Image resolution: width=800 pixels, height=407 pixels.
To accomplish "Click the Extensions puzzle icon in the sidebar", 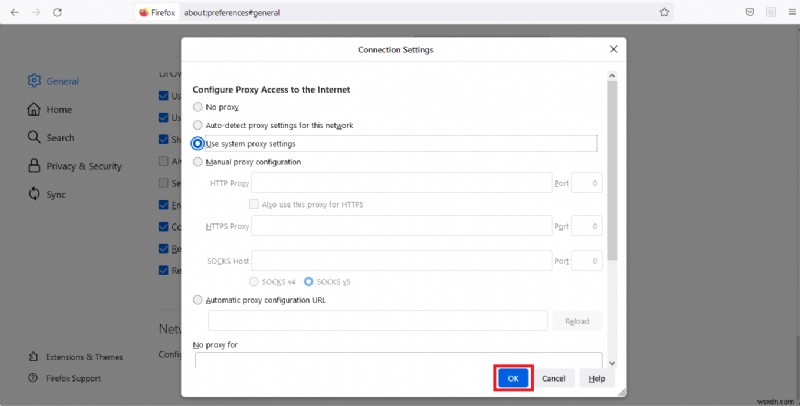I will [x=33, y=357].
